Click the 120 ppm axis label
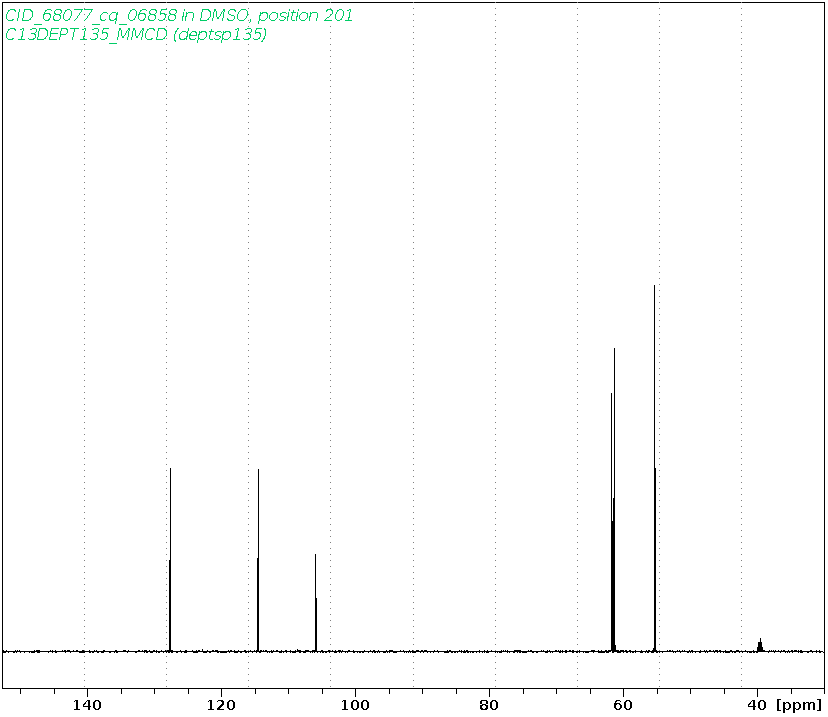The image size is (828, 717). coord(221,705)
